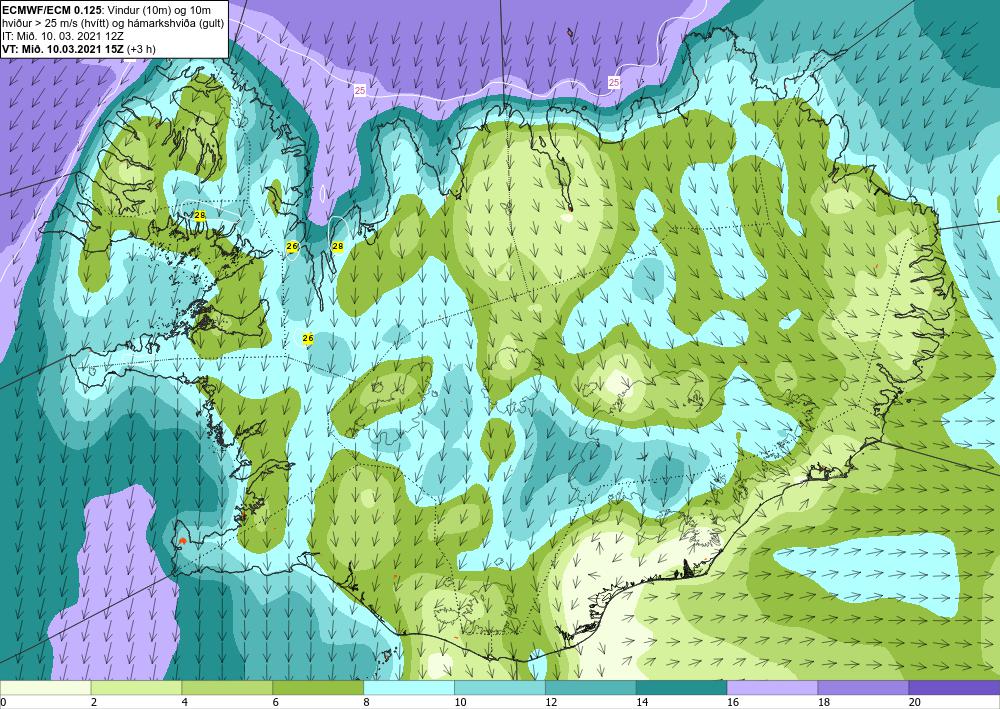Click the light green 2–4 m/s legend swatch
This screenshot has height=709, width=1000.
click(x=136, y=688)
